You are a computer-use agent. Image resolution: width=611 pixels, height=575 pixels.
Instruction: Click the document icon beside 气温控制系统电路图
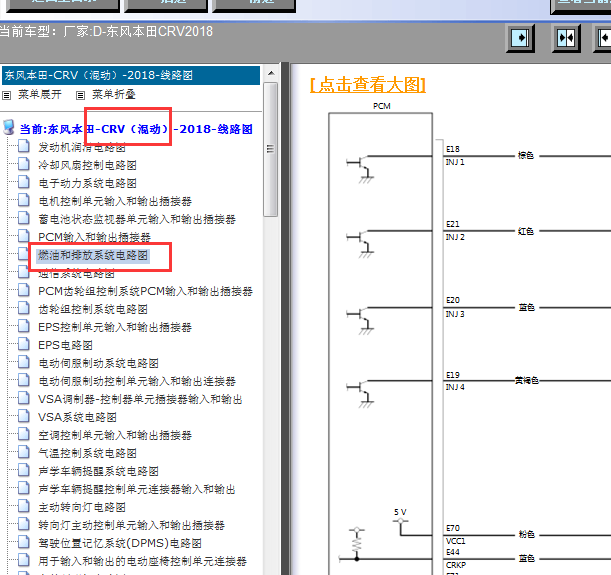[24, 452]
